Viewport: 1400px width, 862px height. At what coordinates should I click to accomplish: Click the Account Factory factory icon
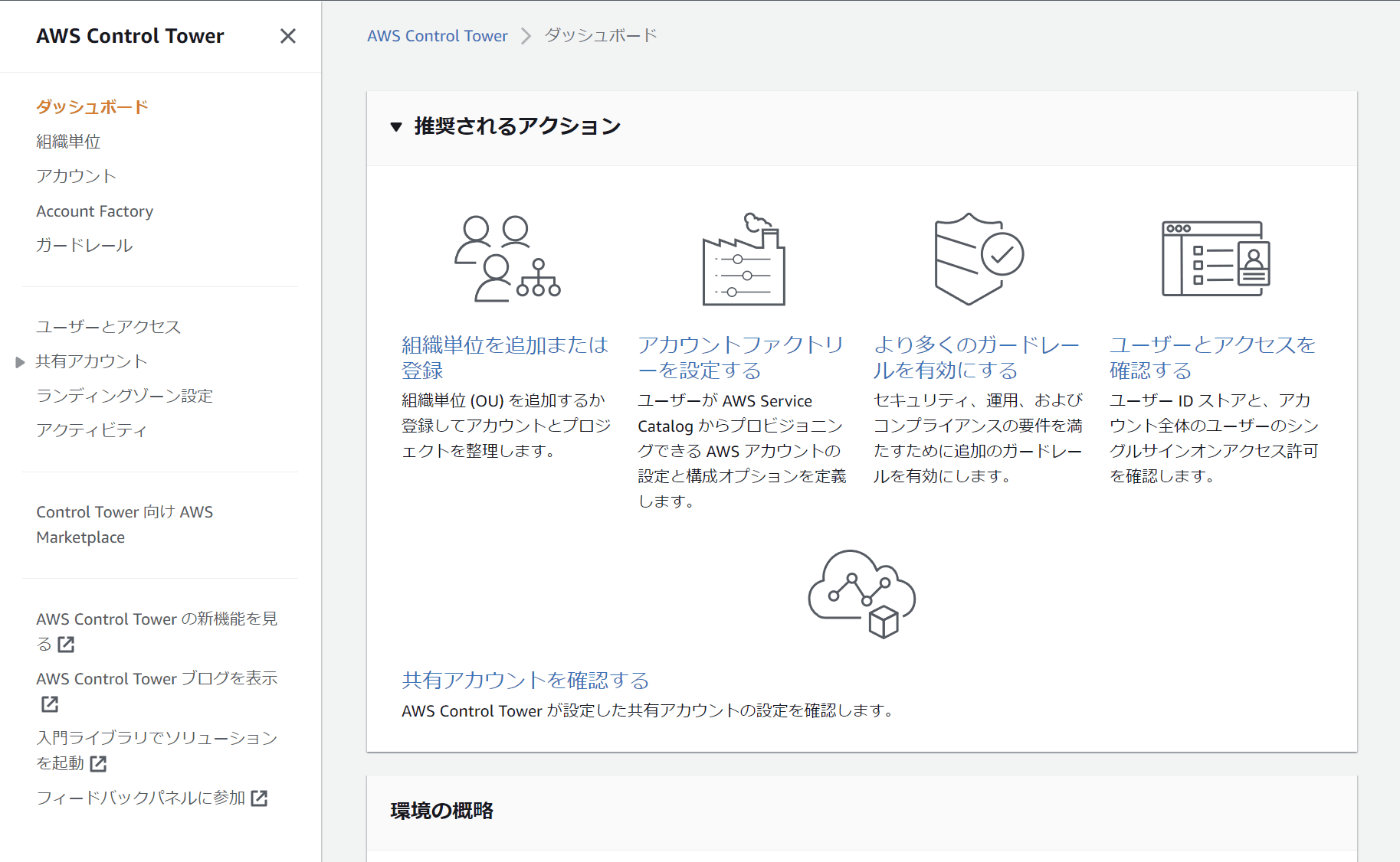(744, 258)
